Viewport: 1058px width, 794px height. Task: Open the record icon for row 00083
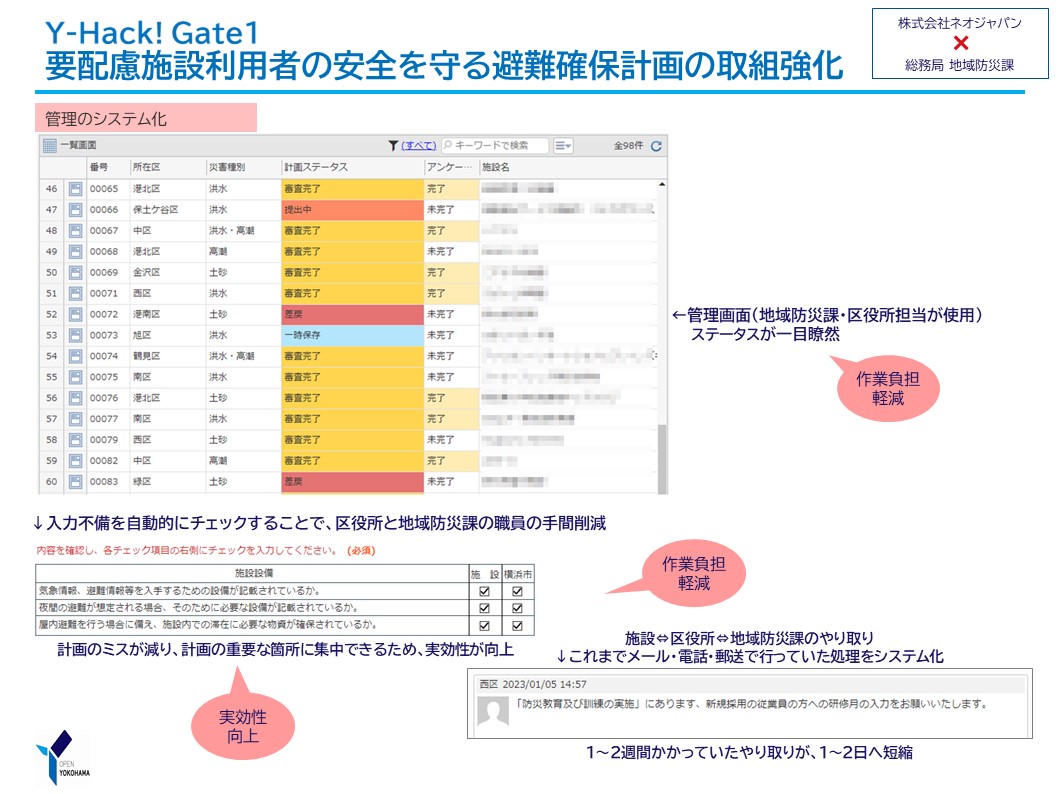pyautogui.click(x=76, y=482)
